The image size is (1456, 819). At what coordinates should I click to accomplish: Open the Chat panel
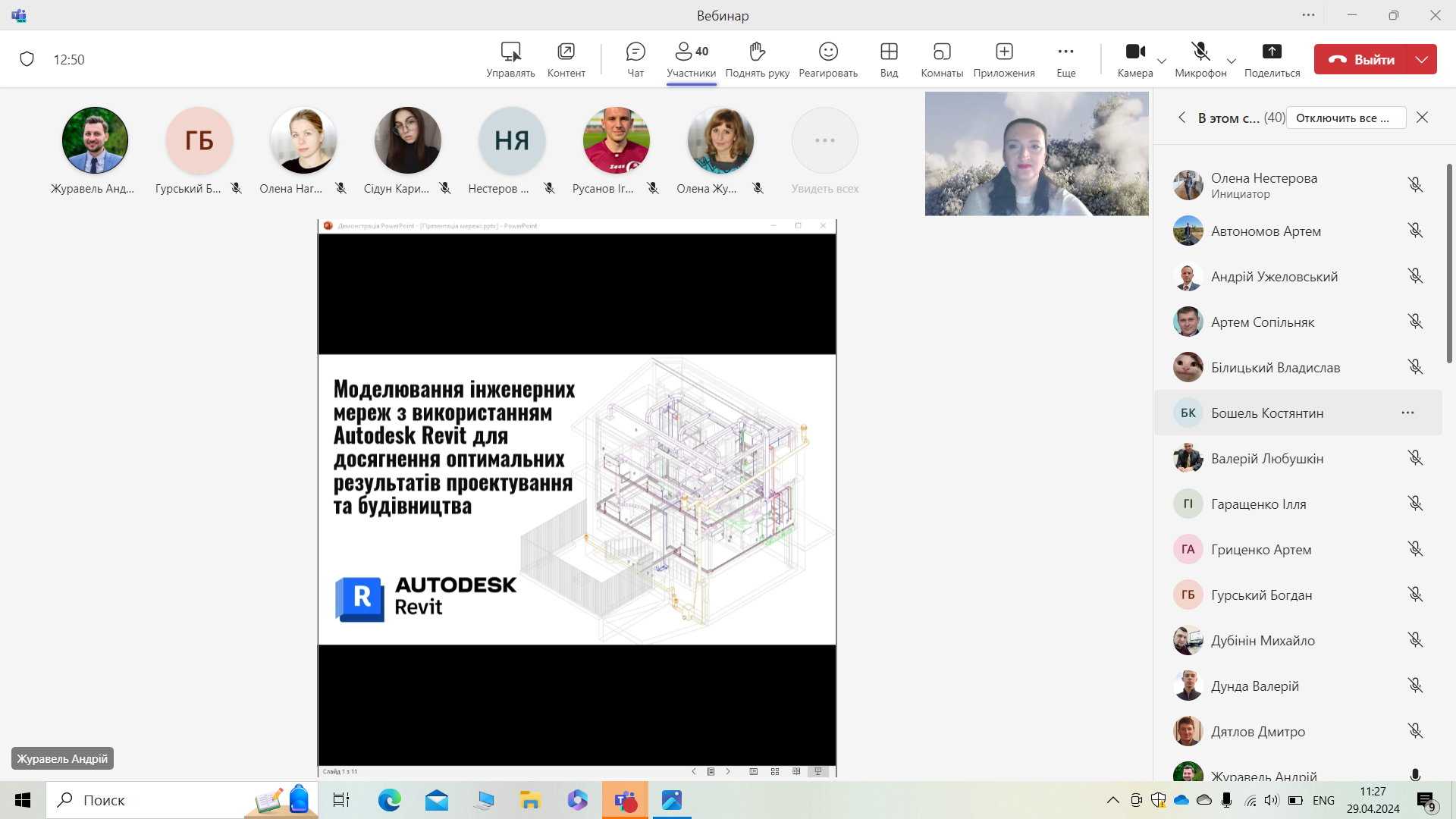click(635, 59)
